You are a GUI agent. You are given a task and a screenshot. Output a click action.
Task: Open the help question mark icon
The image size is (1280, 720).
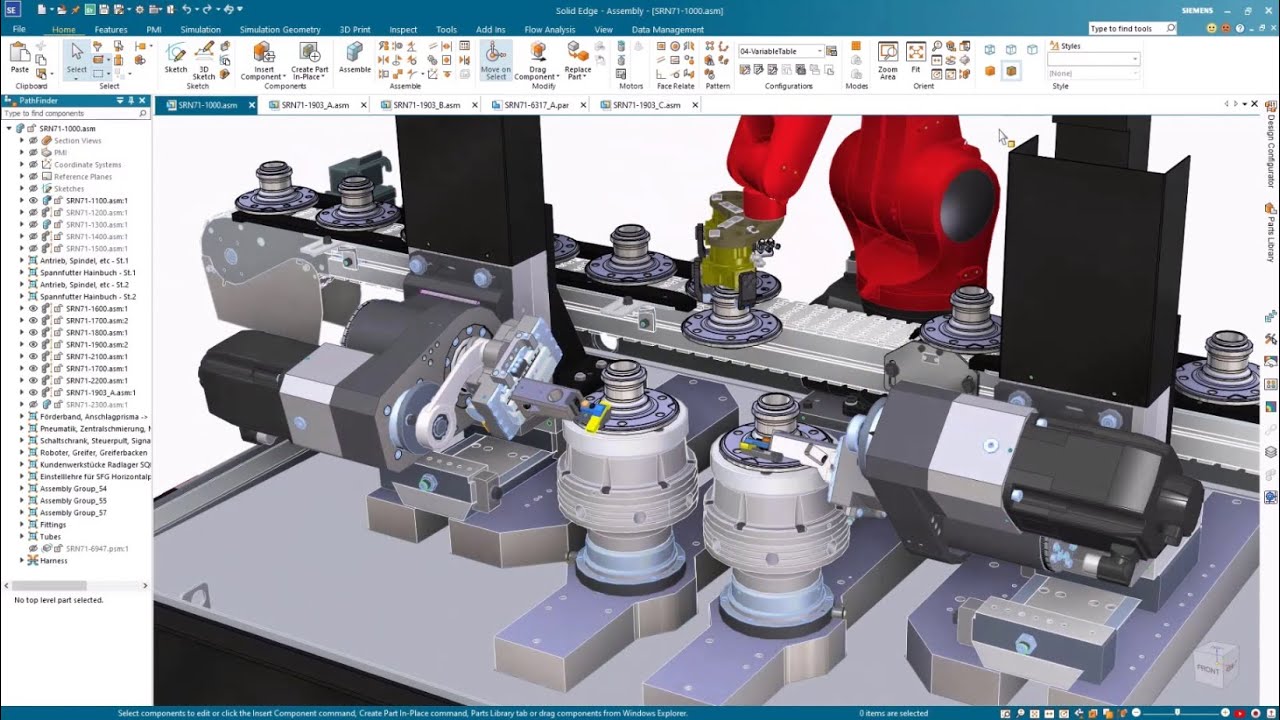click(1240, 28)
